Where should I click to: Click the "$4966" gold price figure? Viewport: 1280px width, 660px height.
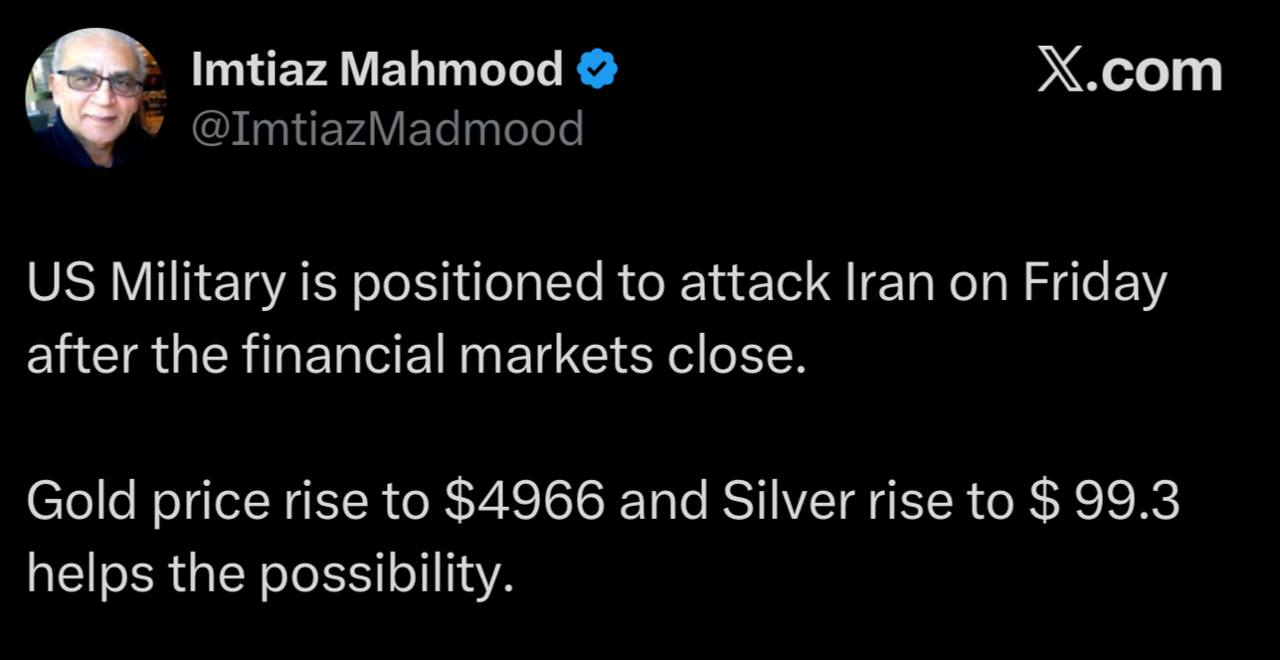(524, 503)
